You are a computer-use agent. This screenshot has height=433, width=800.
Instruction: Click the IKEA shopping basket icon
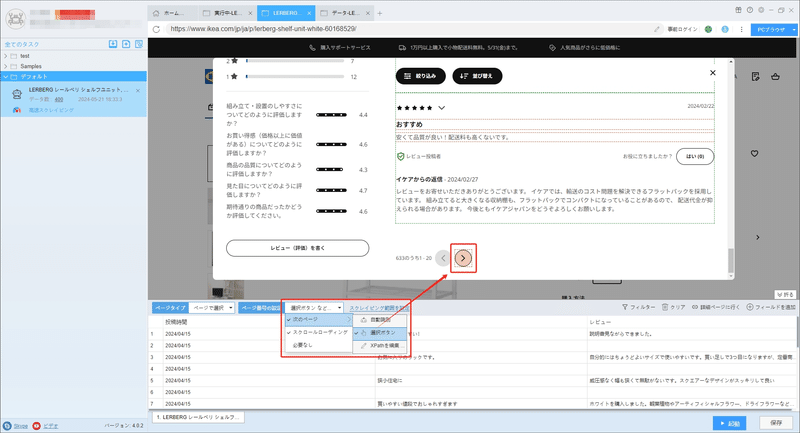pyautogui.click(x=776, y=77)
